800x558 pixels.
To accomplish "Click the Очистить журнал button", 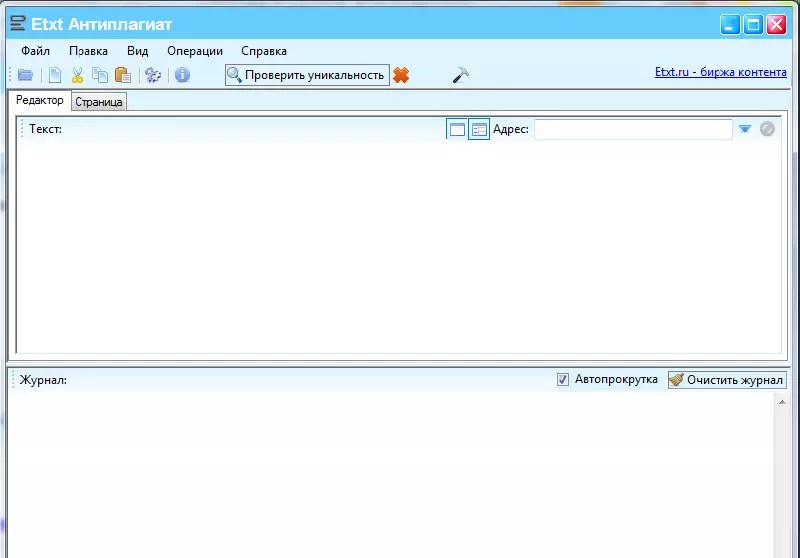I will (x=727, y=380).
